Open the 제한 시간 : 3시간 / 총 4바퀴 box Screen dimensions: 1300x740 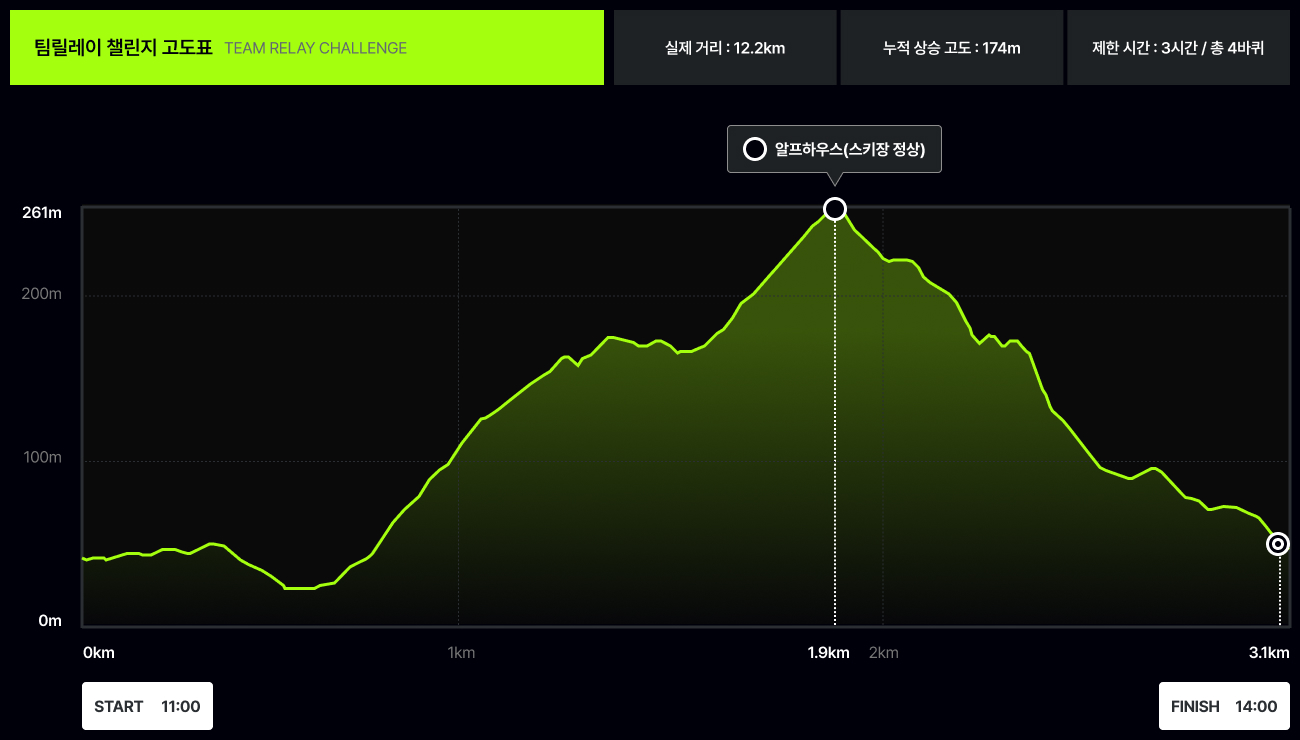[x=1178, y=48]
